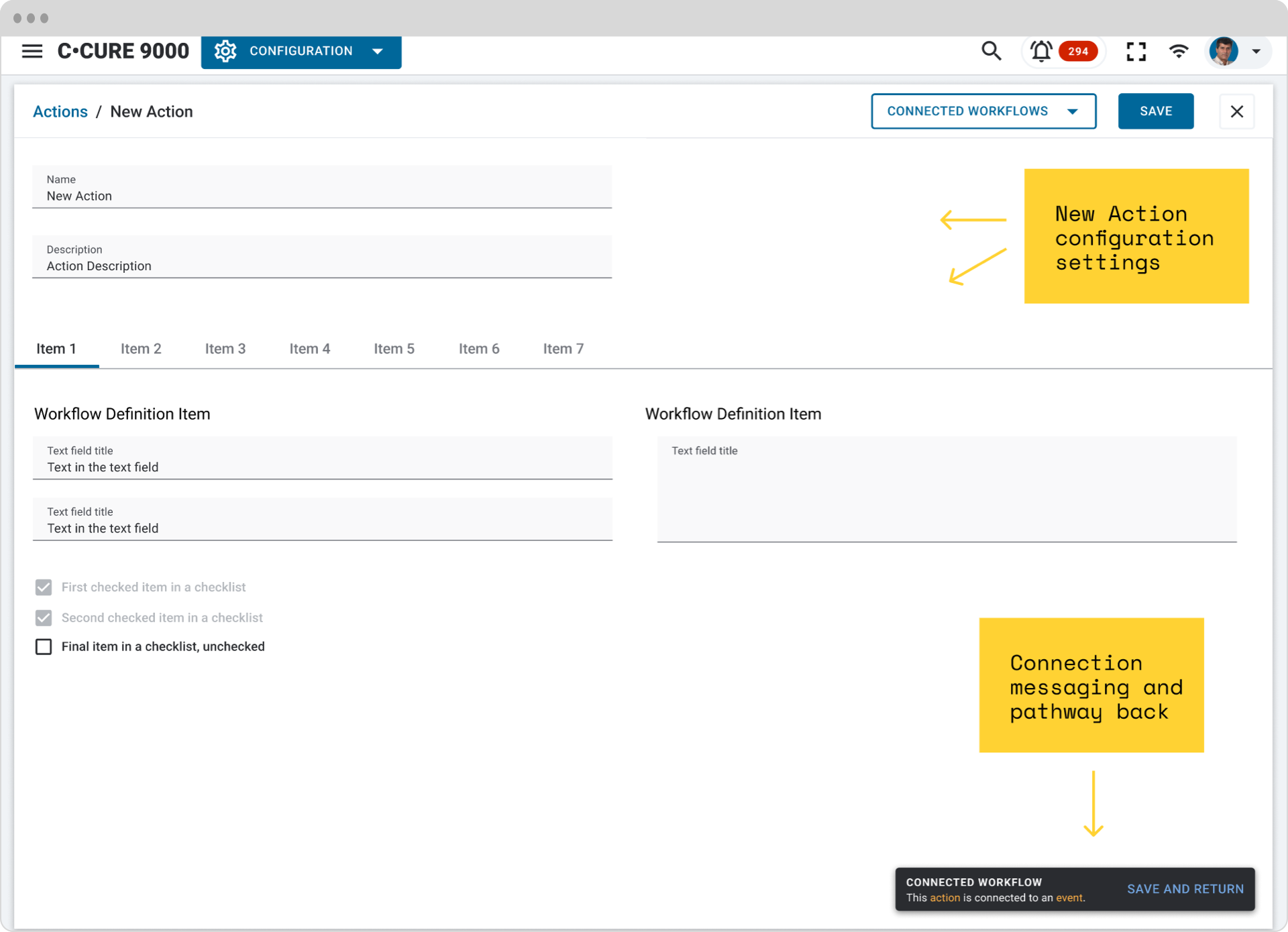Click the wifi connection status icon
This screenshot has width=1288, height=932.
tap(1179, 51)
